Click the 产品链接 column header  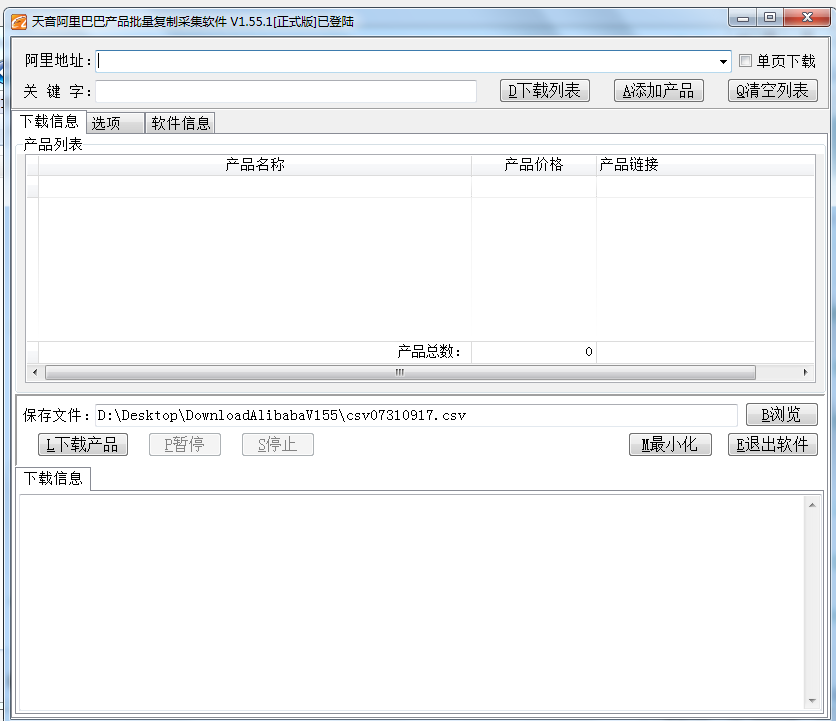pos(705,165)
